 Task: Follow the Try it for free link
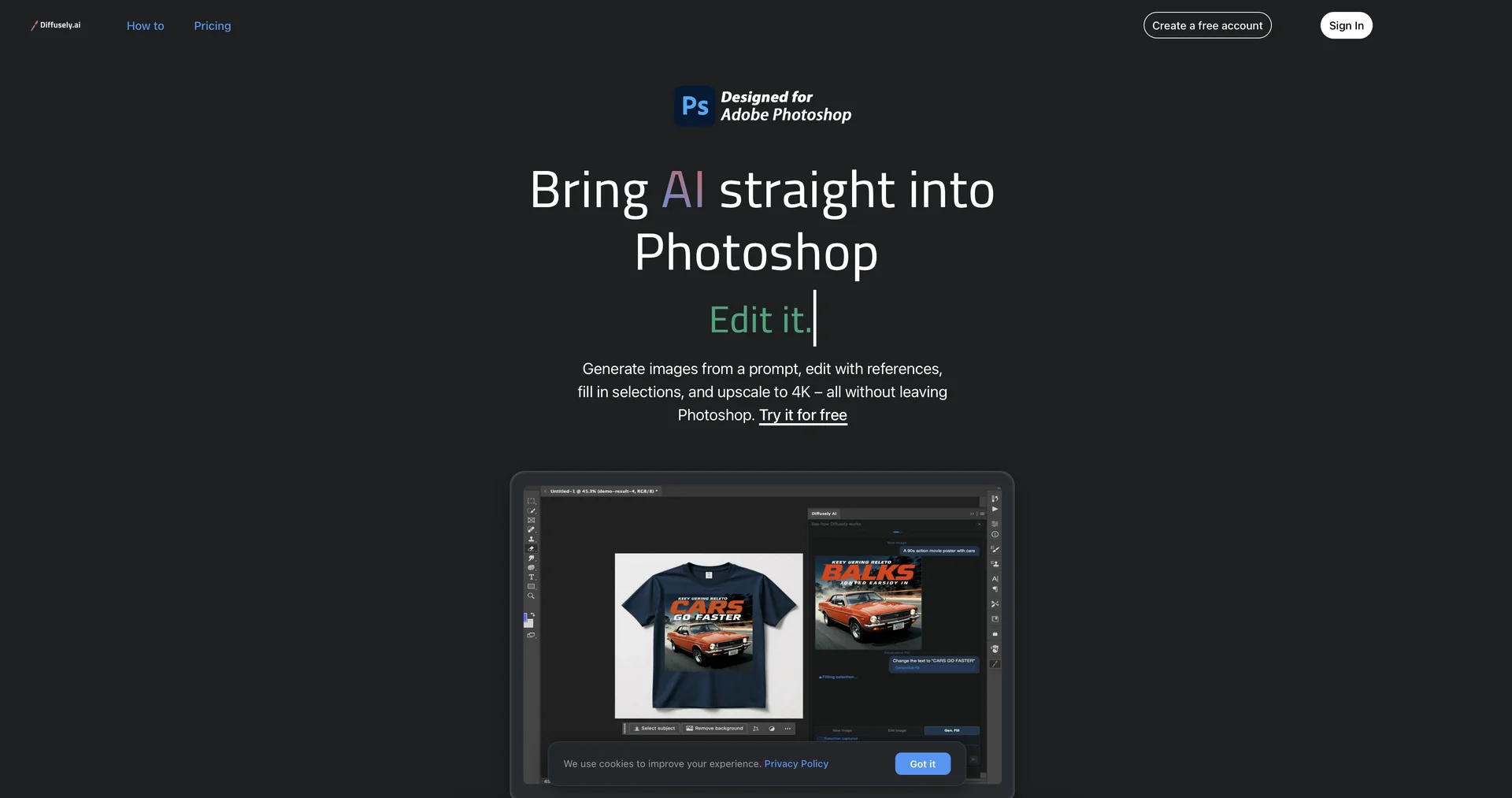pos(803,415)
